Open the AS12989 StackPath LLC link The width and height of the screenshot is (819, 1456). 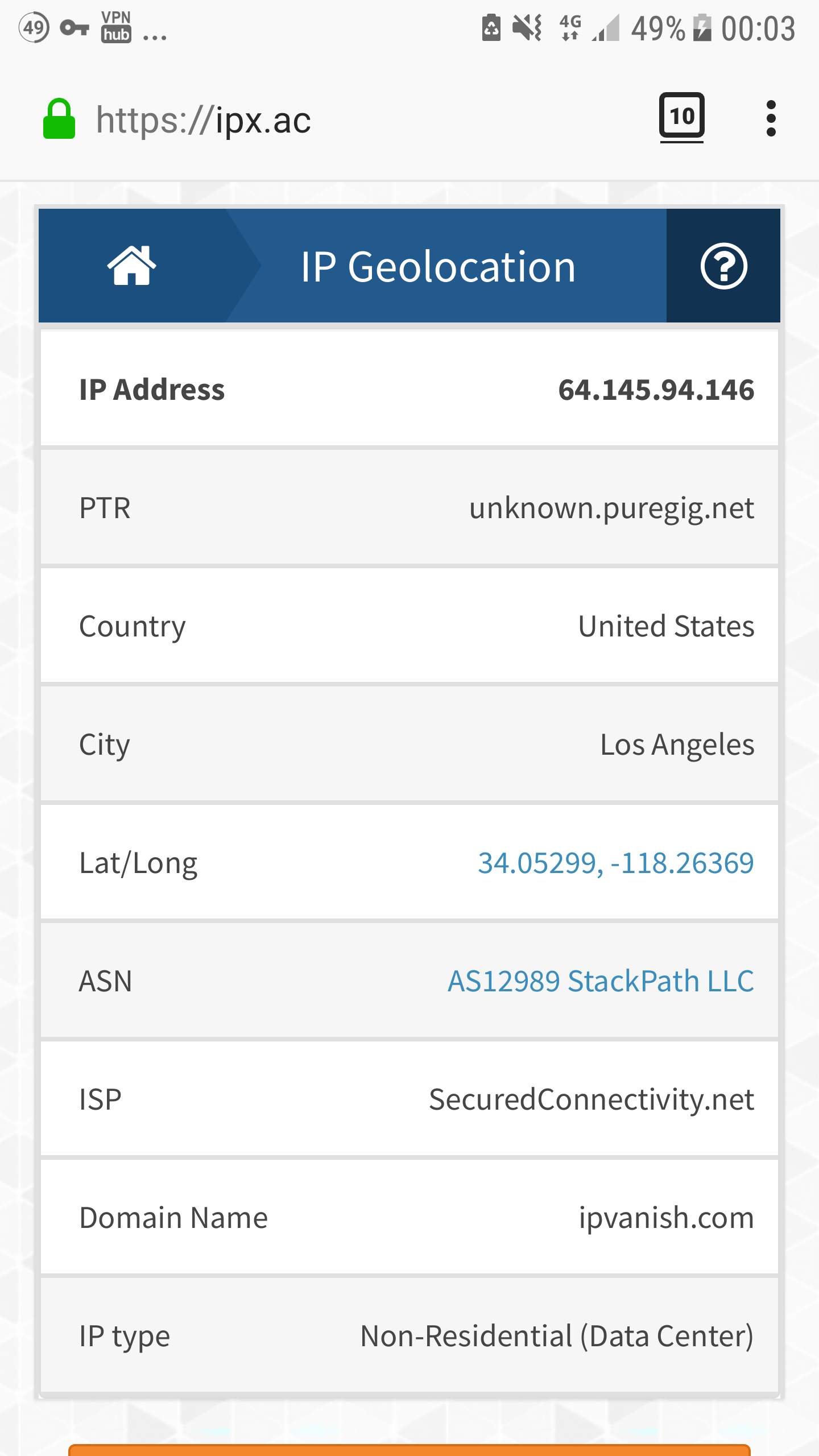(601, 981)
